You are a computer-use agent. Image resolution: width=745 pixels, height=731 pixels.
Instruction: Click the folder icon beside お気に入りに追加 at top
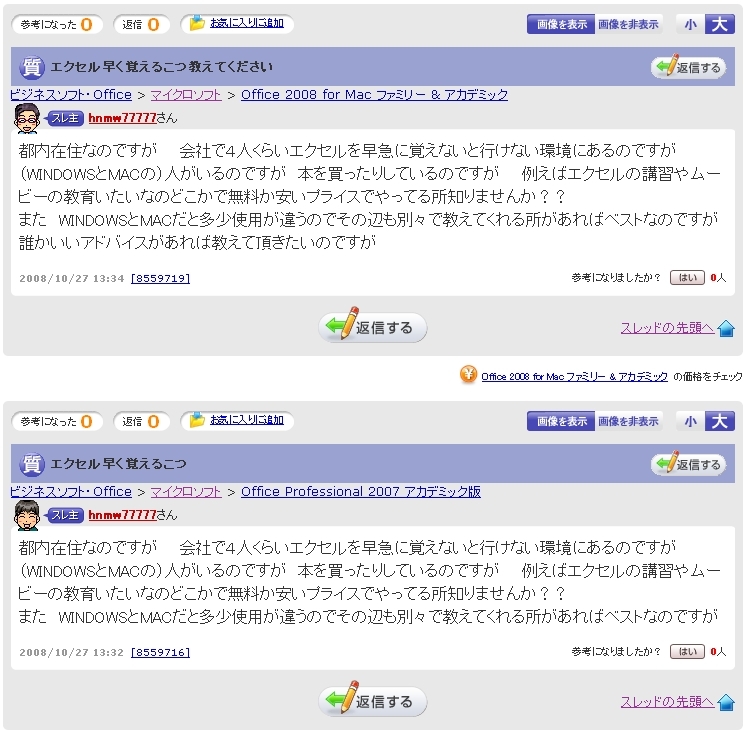(x=197, y=23)
